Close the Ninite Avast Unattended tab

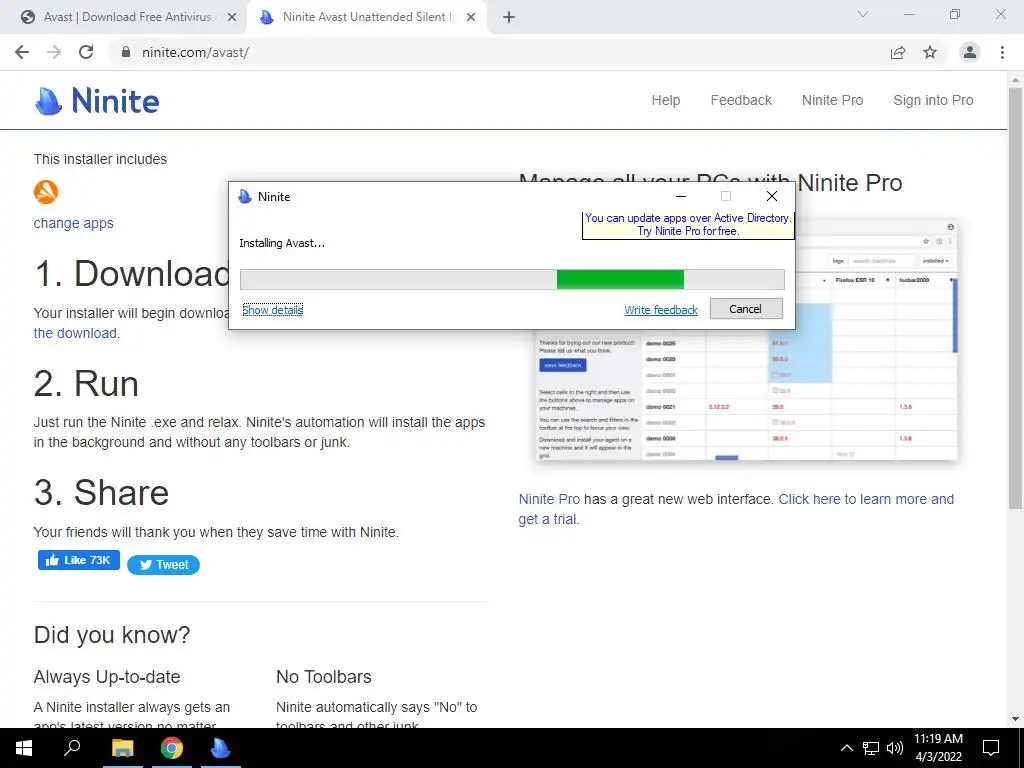[471, 18]
